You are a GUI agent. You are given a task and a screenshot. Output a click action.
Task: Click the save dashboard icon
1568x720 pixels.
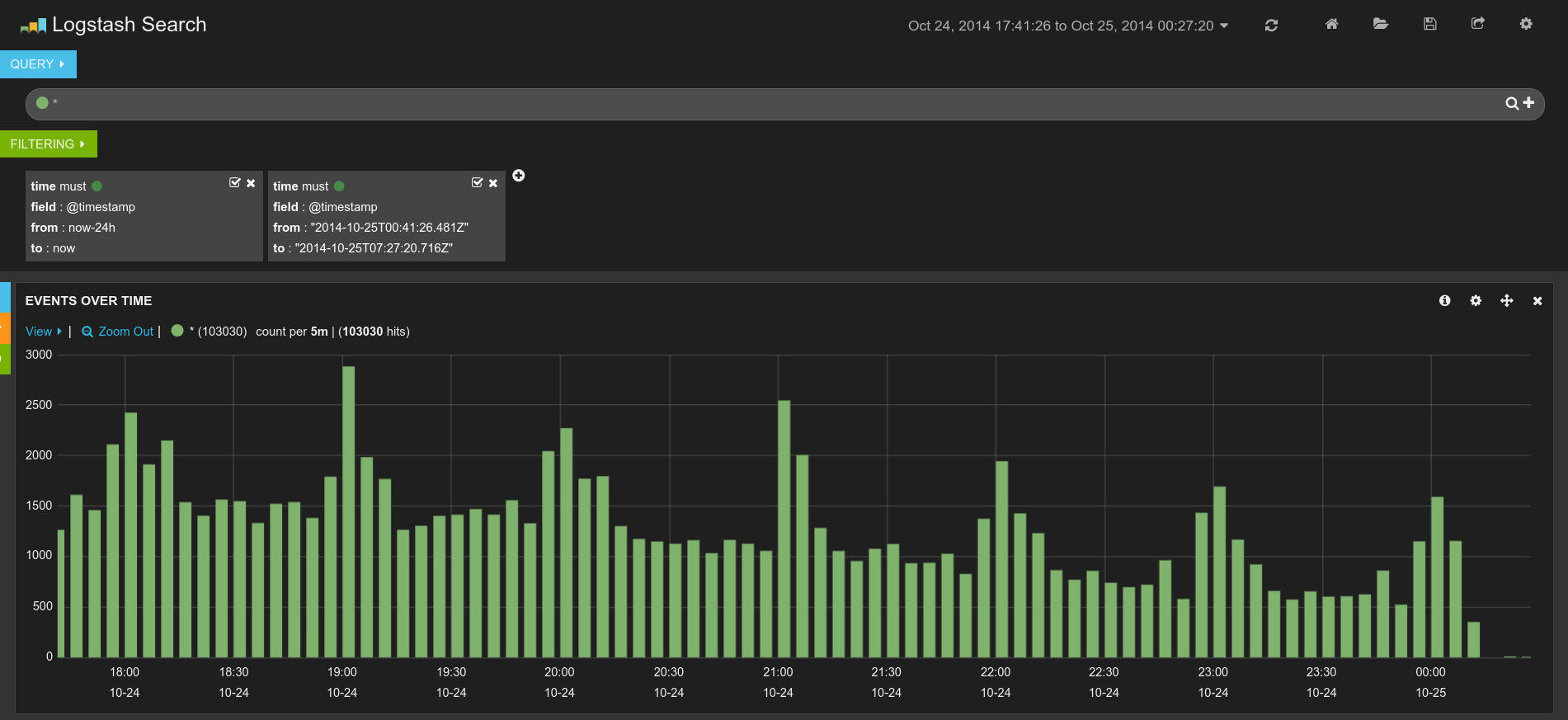pos(1430,24)
